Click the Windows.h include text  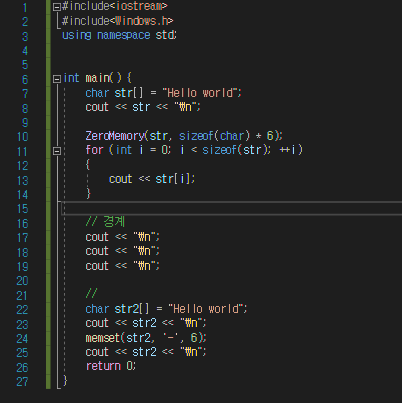pyautogui.click(x=141, y=21)
